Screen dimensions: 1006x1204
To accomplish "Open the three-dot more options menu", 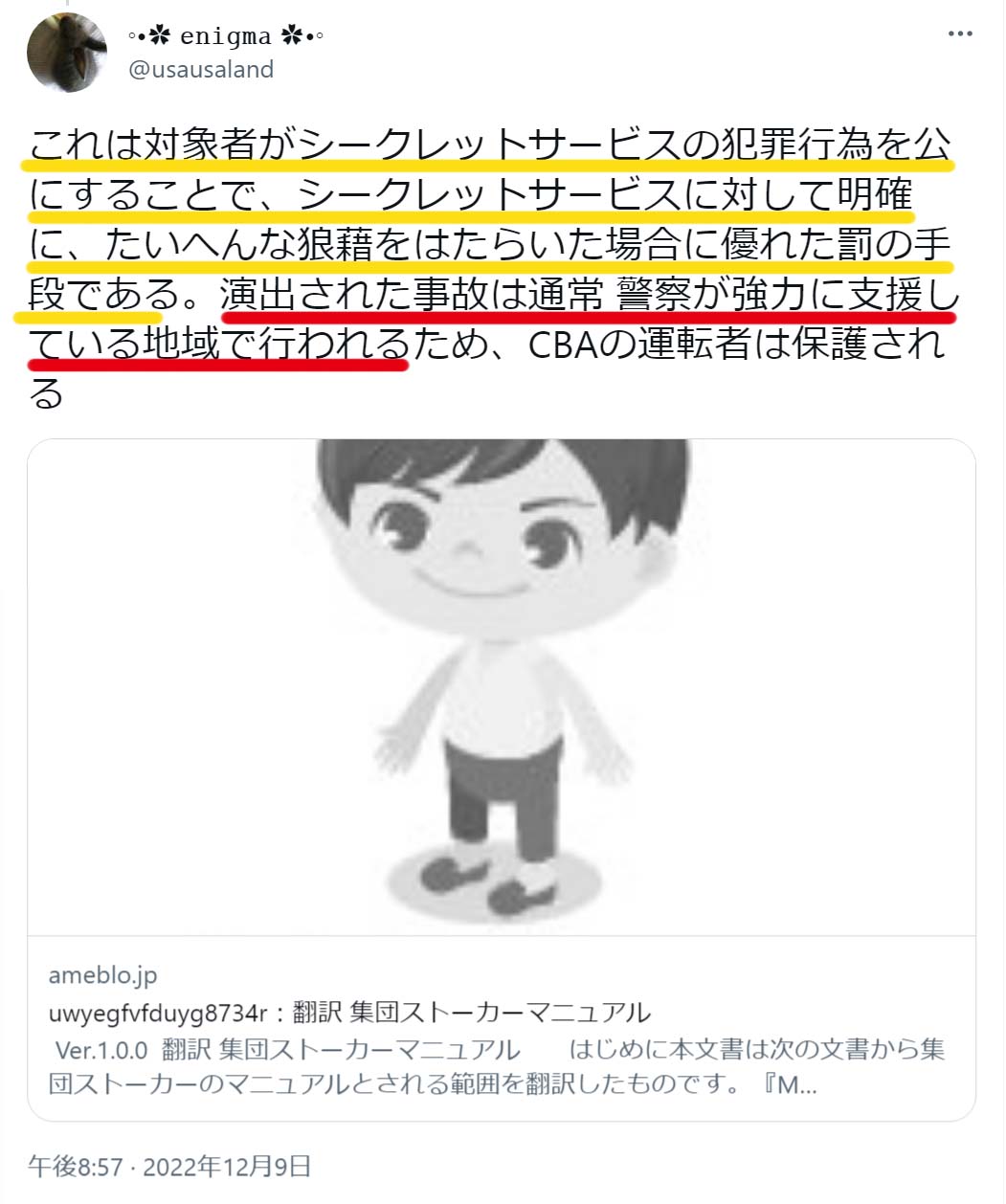I will click(960, 34).
